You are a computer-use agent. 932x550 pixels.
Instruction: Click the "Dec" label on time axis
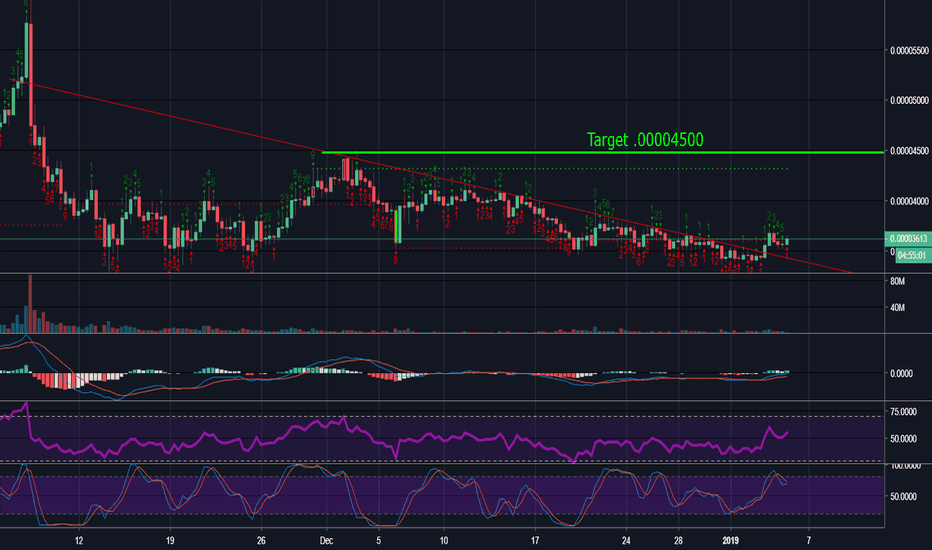(326, 540)
